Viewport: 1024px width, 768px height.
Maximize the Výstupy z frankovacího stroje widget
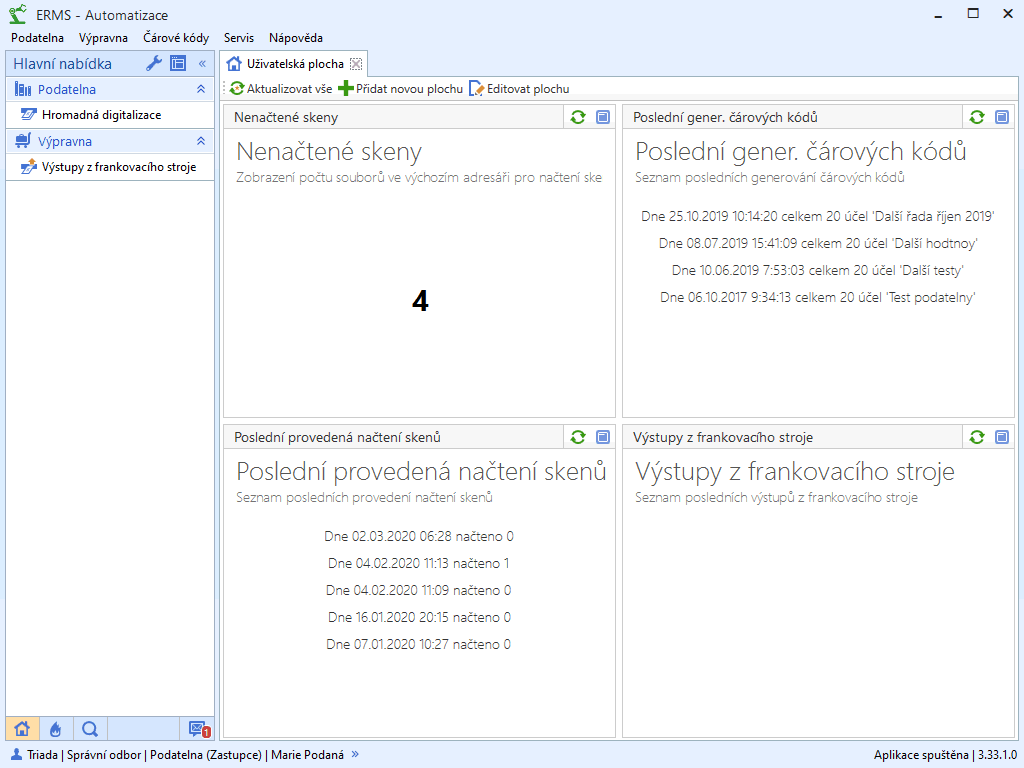1001,437
